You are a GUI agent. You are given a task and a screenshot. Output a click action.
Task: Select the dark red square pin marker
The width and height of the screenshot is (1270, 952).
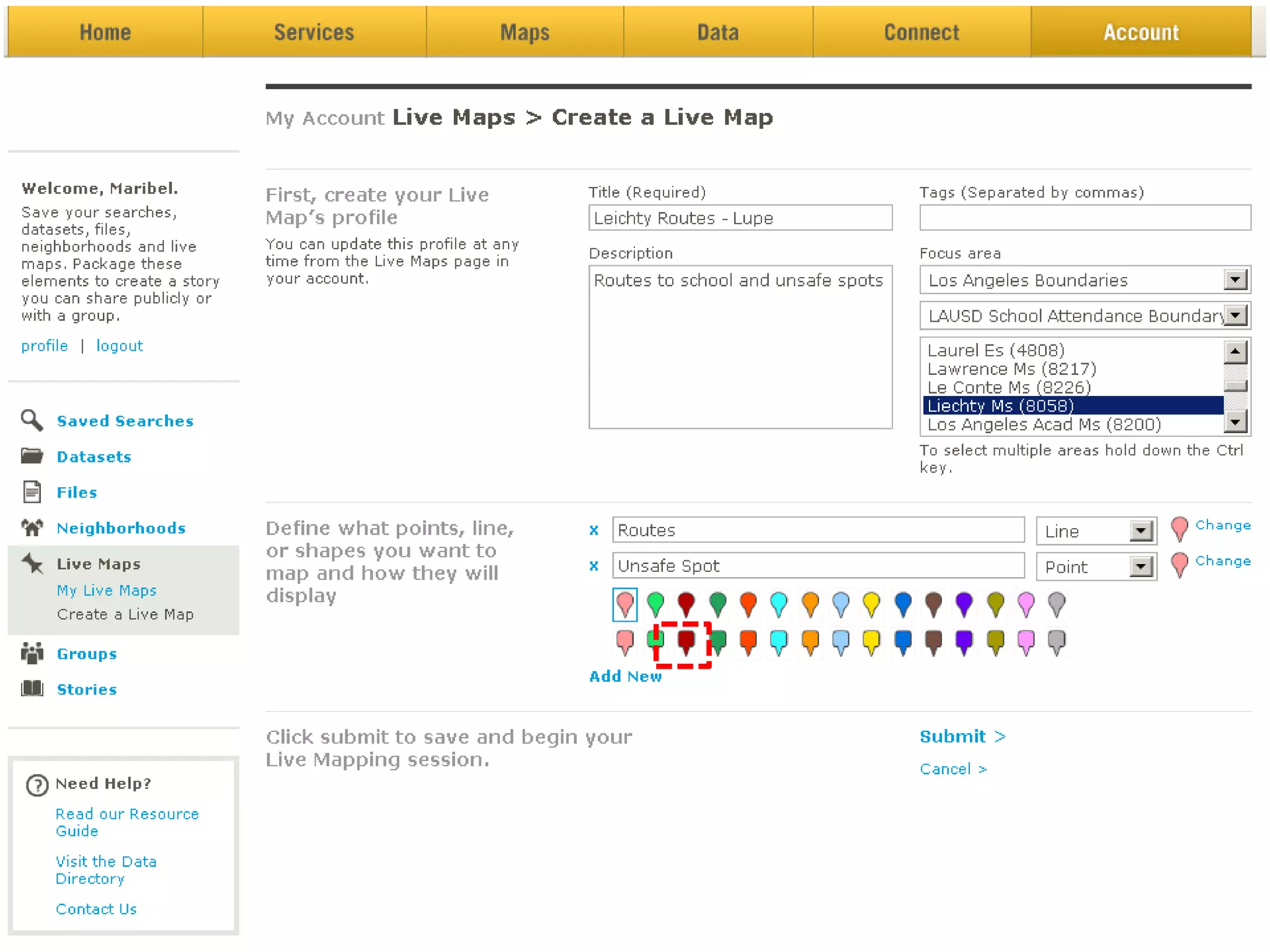(x=686, y=643)
